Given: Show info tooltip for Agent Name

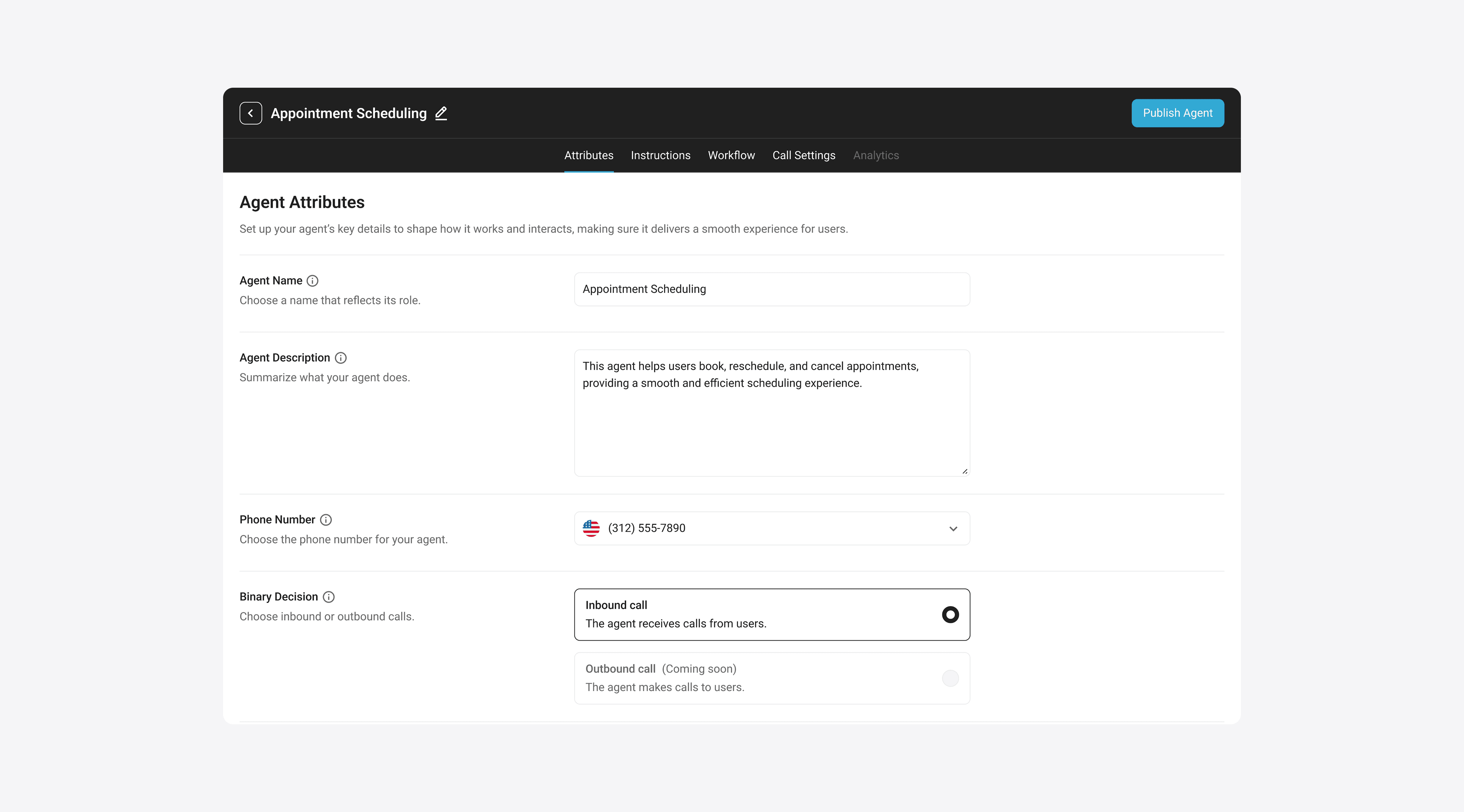Looking at the screenshot, I should pyautogui.click(x=313, y=281).
